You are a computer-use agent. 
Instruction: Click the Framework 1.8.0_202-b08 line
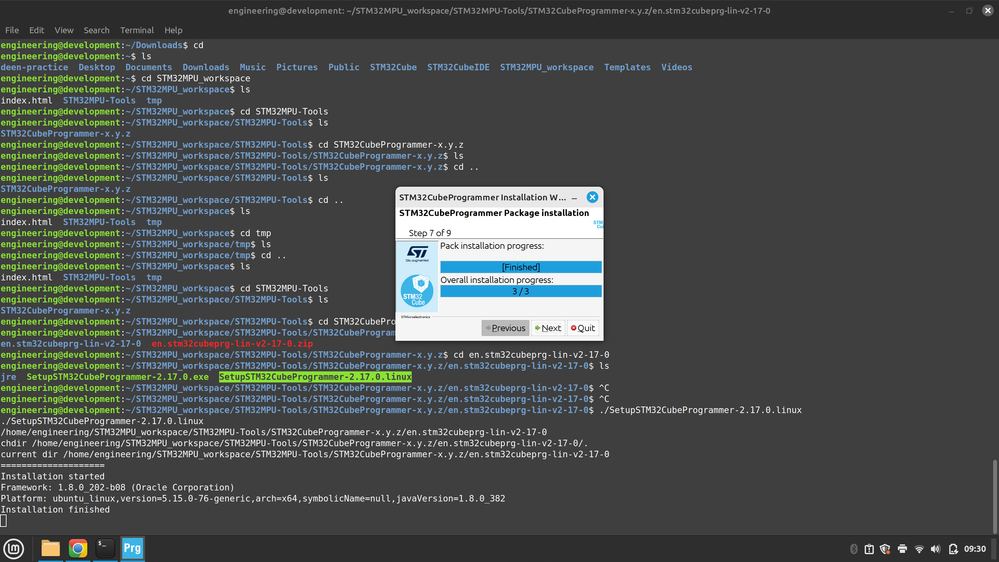coord(118,487)
